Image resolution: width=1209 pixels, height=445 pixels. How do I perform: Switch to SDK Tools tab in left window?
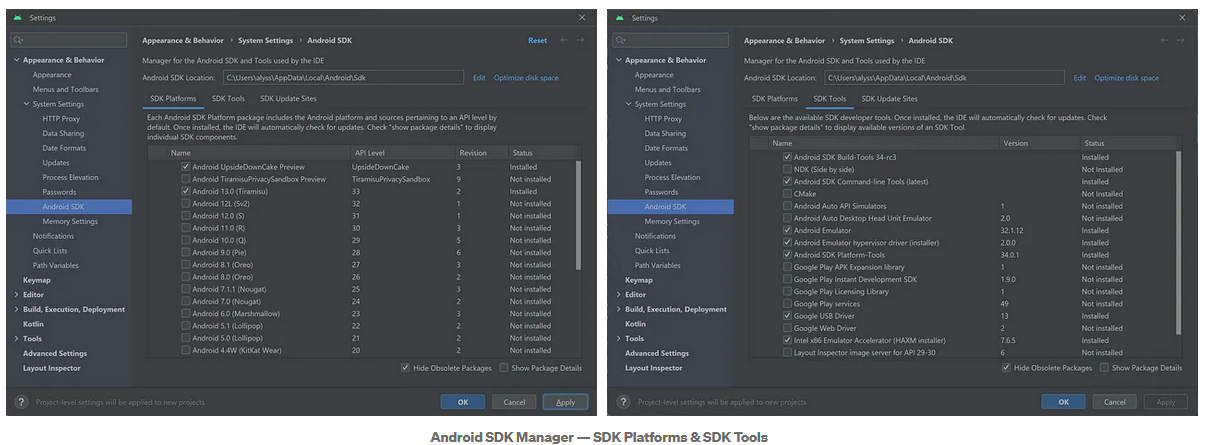coord(228,99)
